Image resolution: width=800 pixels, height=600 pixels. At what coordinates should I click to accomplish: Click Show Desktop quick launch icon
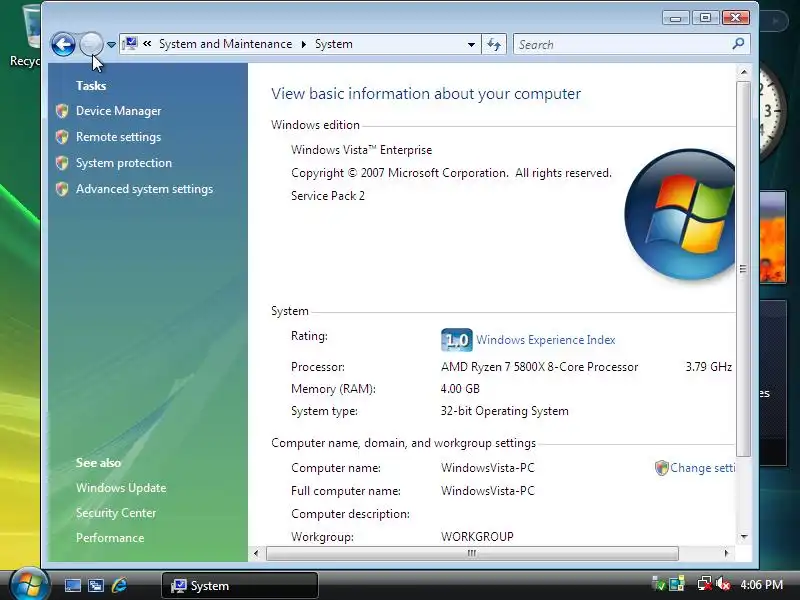coord(72,585)
